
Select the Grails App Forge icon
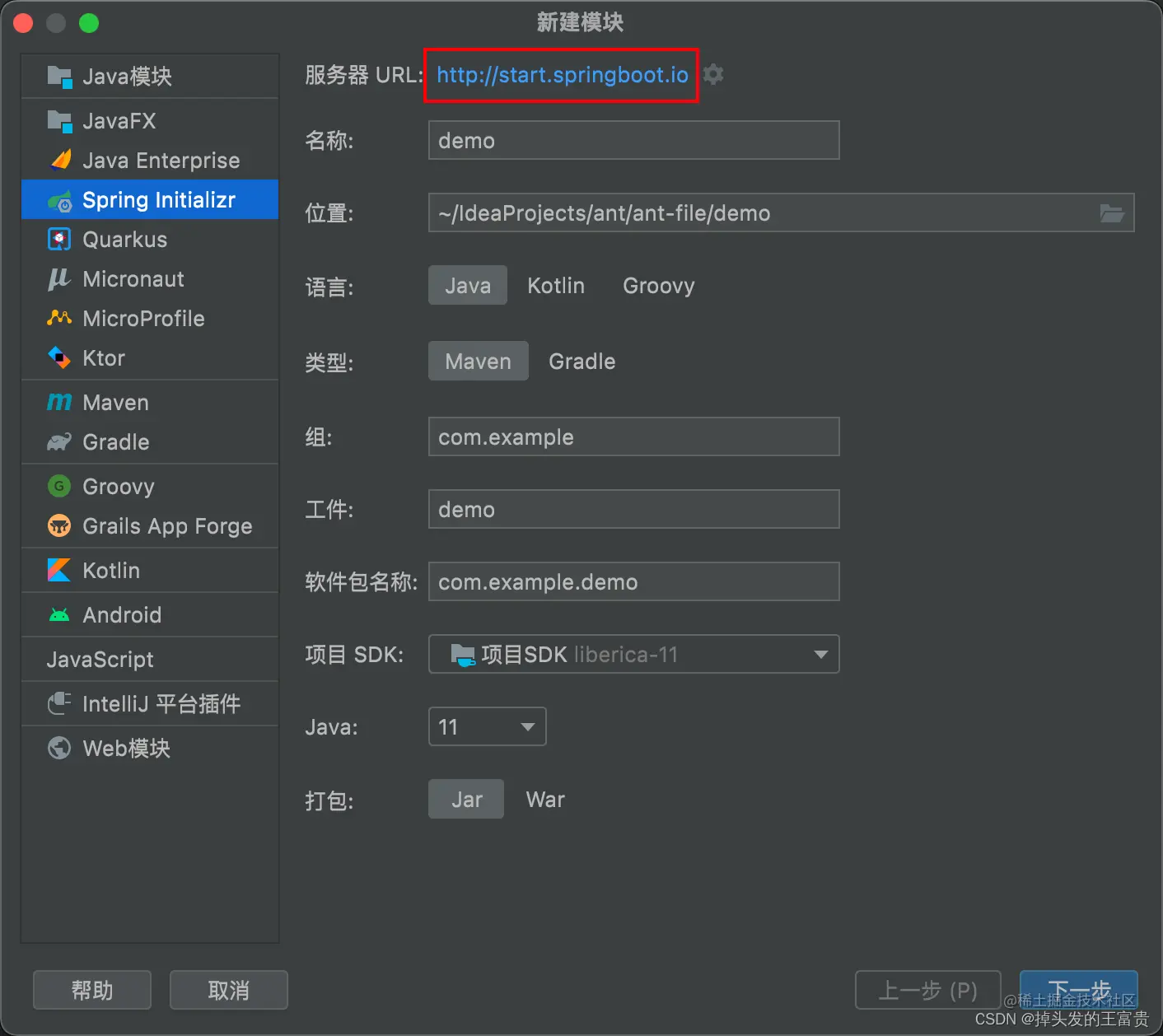point(59,525)
